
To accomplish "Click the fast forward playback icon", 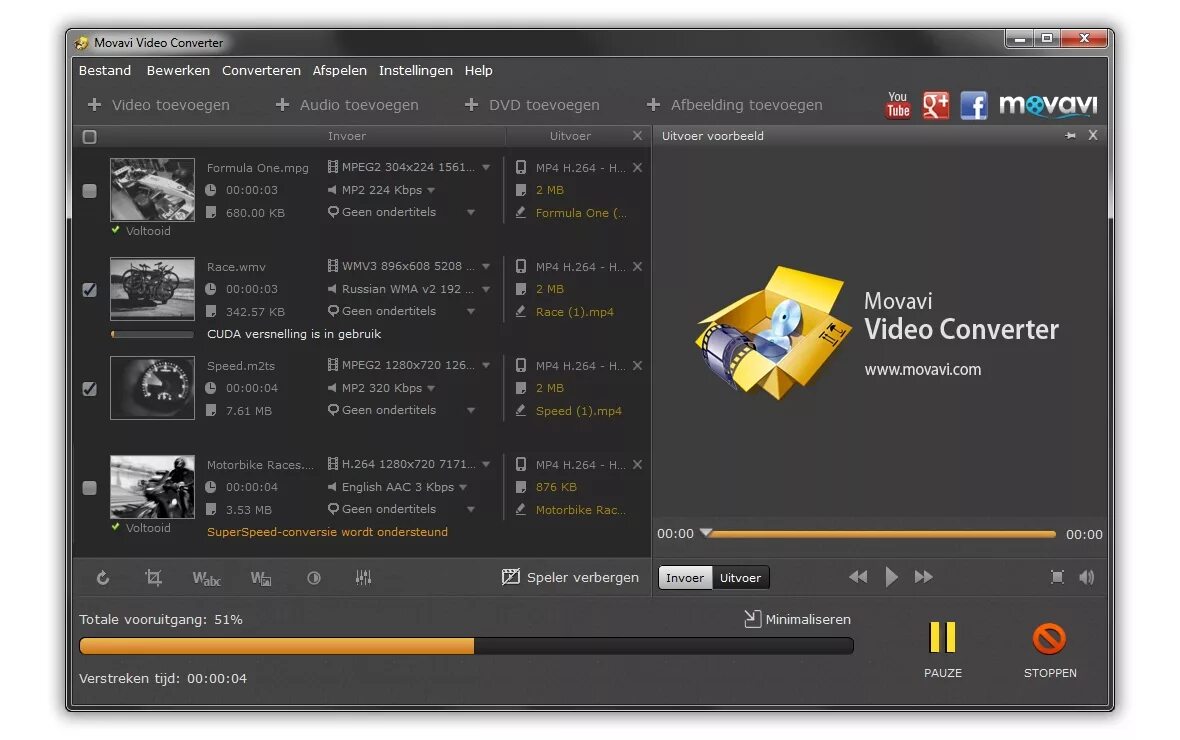I will [x=923, y=577].
